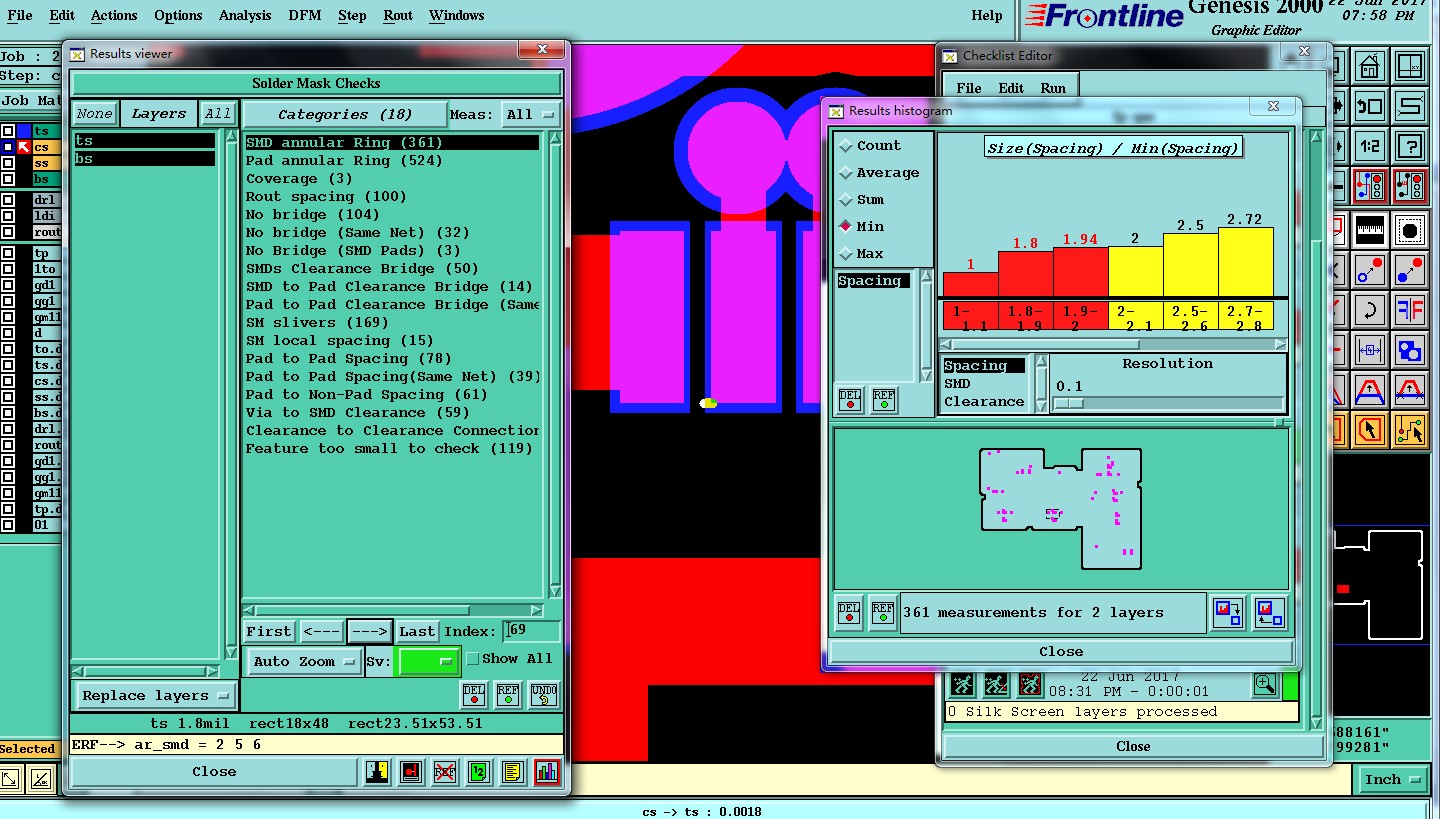The image size is (1440, 819).
Task: Click the overlapping blue shapes icon
Action: coord(1410,350)
